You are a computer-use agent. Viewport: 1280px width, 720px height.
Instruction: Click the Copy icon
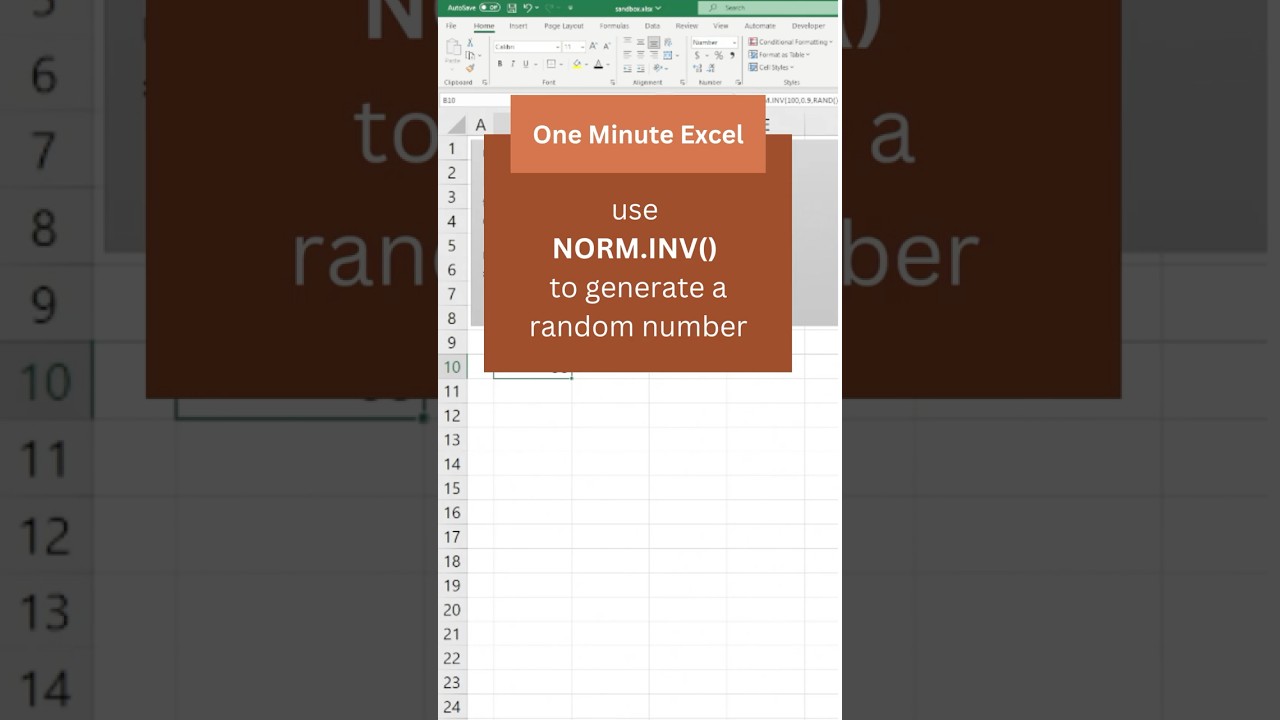tap(470, 55)
